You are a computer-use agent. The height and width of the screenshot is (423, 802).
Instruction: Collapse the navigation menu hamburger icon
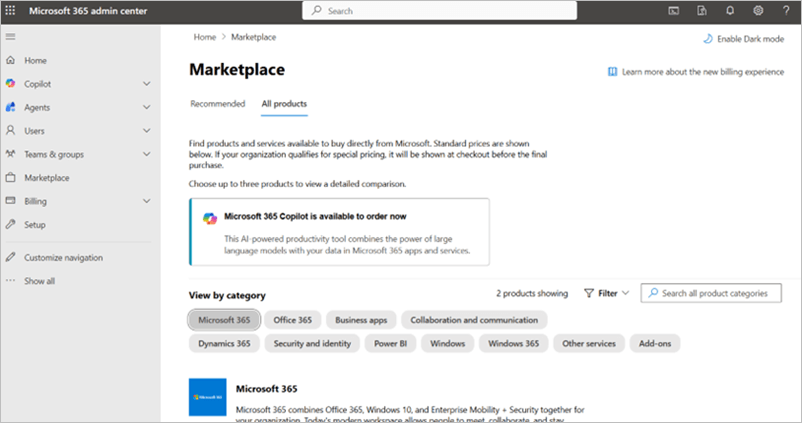[x=10, y=37]
